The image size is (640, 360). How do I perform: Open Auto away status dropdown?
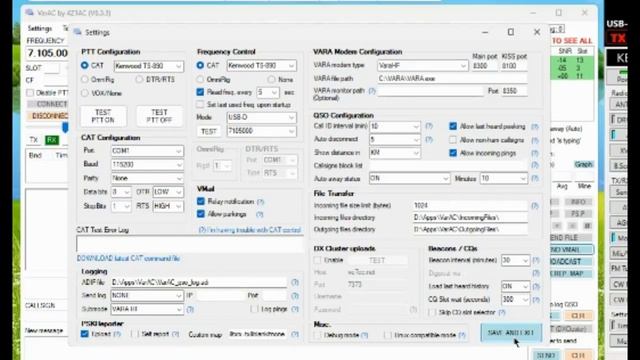point(409,178)
